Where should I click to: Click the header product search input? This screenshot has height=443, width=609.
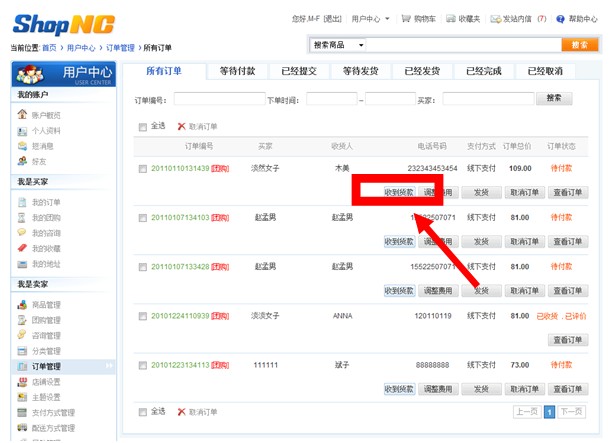464,45
